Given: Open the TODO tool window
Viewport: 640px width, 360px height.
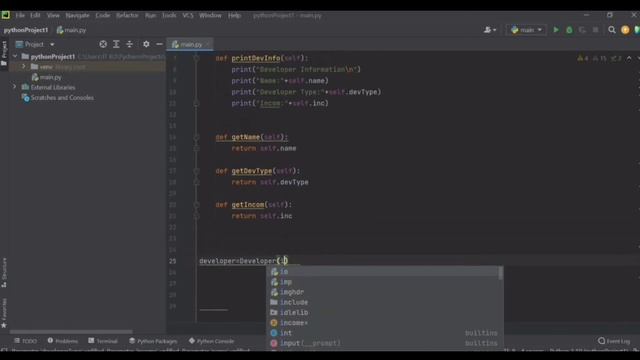Looking at the screenshot, I should [25, 341].
